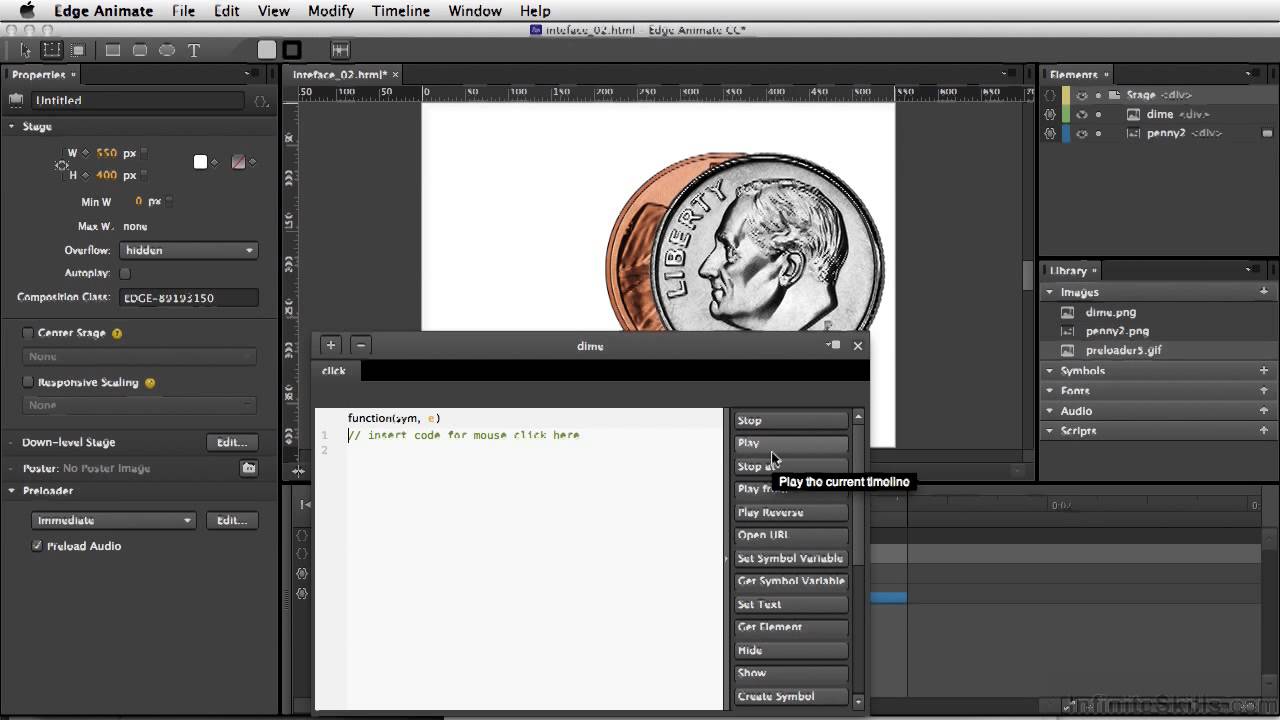Select the click event tab
Image resolution: width=1280 pixels, height=720 pixels.
334,371
